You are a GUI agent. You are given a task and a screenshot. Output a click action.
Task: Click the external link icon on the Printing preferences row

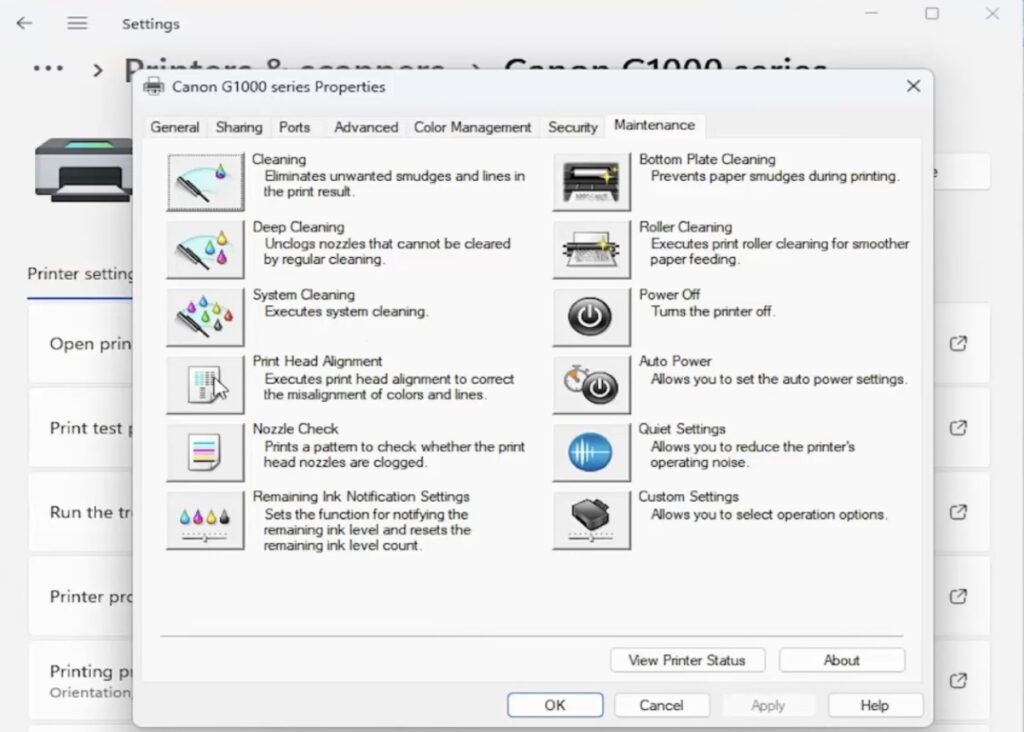pyautogui.click(x=958, y=680)
